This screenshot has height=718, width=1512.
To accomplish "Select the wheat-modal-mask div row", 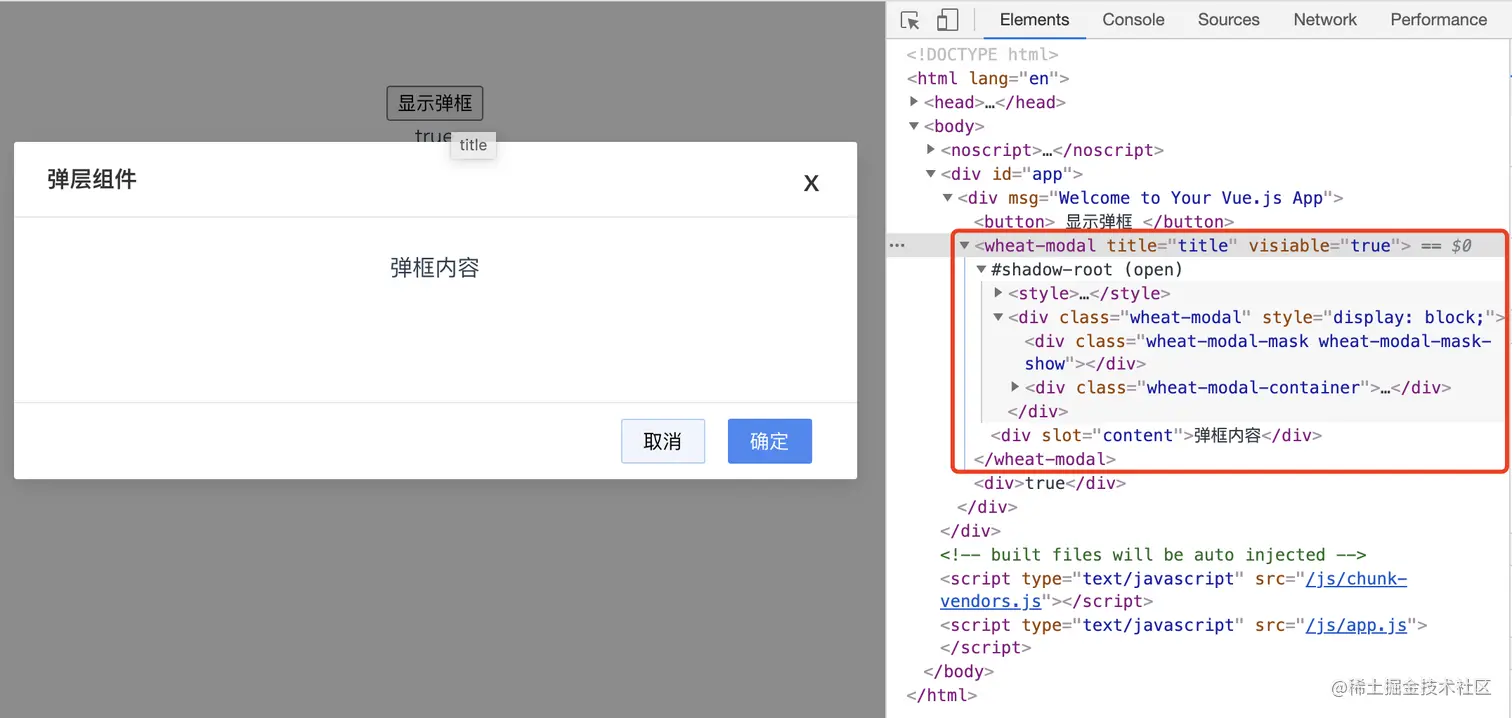I will click(1258, 352).
